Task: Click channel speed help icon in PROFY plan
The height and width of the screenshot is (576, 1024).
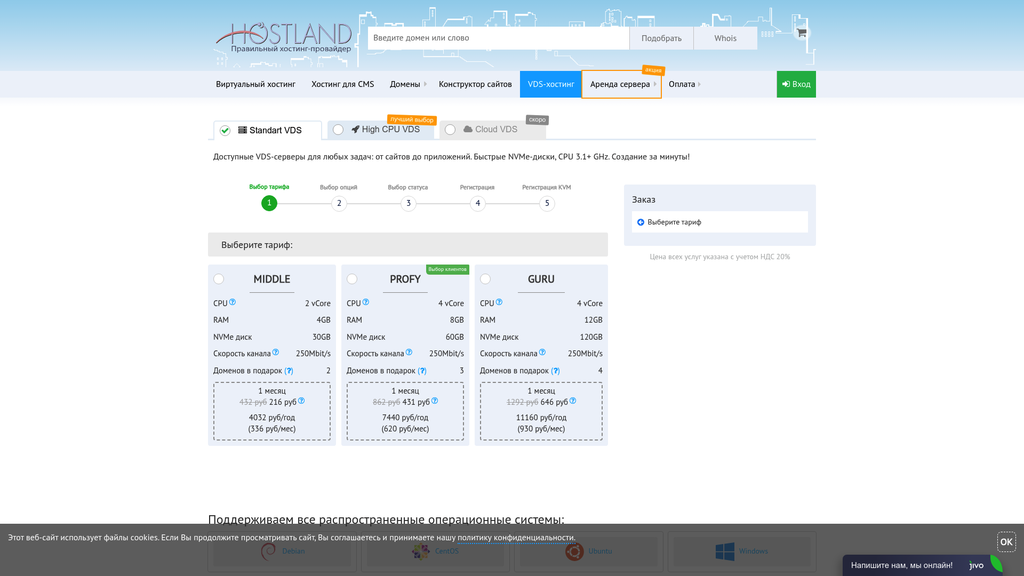Action: pyautogui.click(x=409, y=352)
